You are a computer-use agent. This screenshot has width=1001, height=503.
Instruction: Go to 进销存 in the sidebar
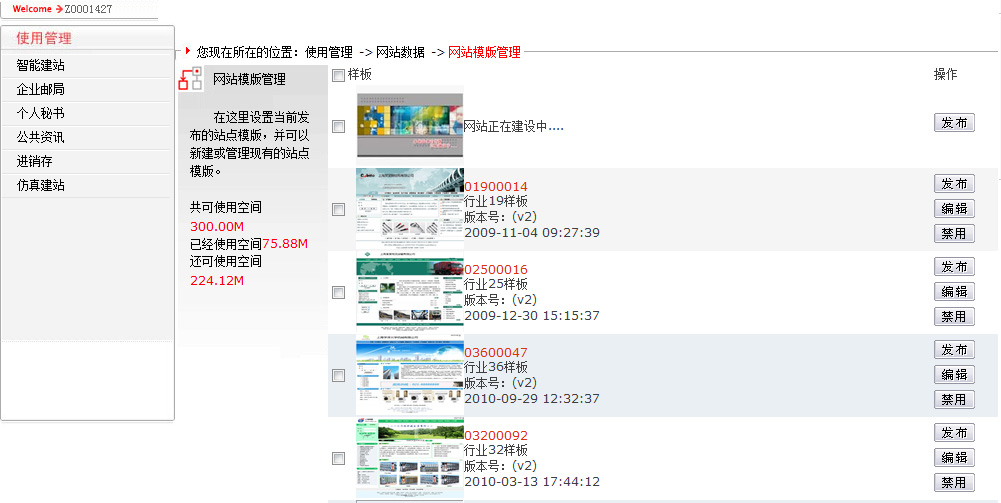(x=34, y=161)
